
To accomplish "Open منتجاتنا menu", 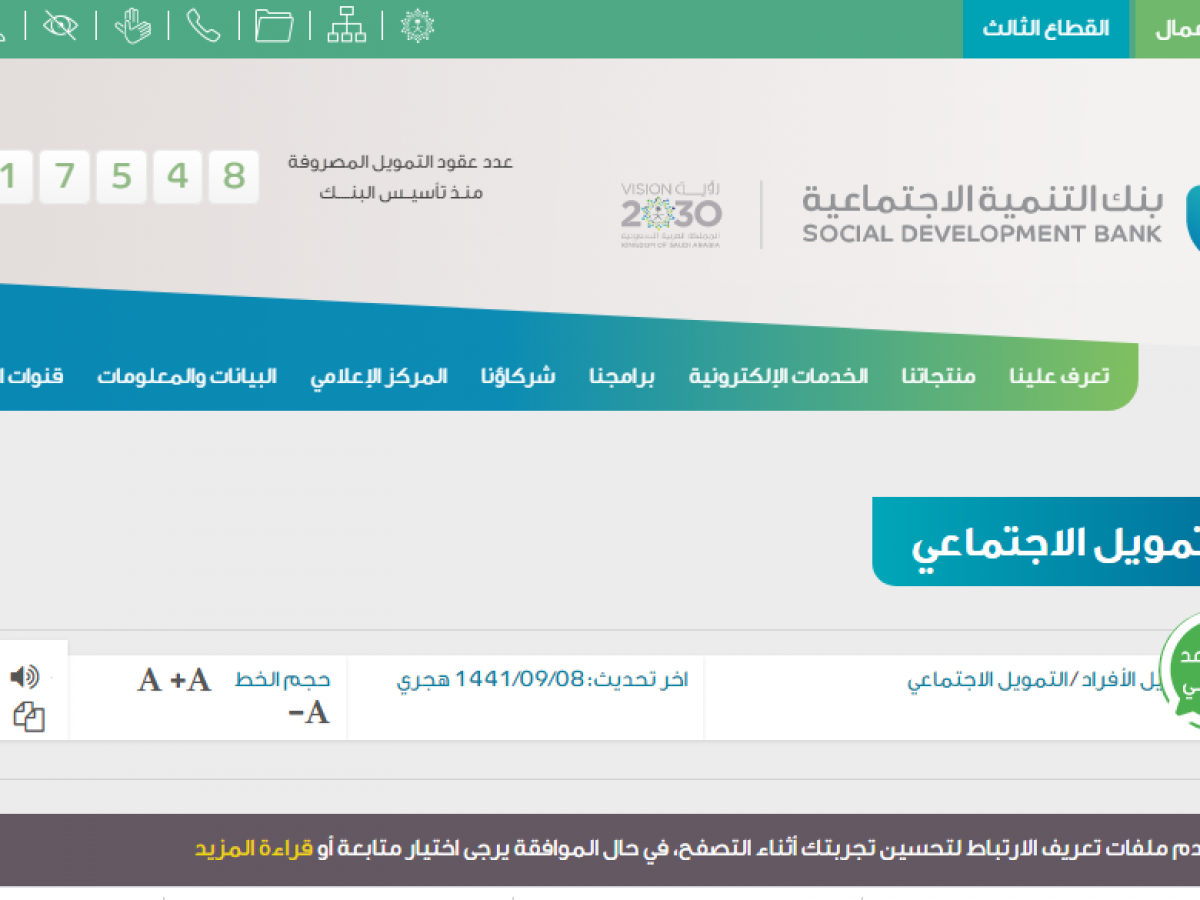I will click(x=938, y=376).
